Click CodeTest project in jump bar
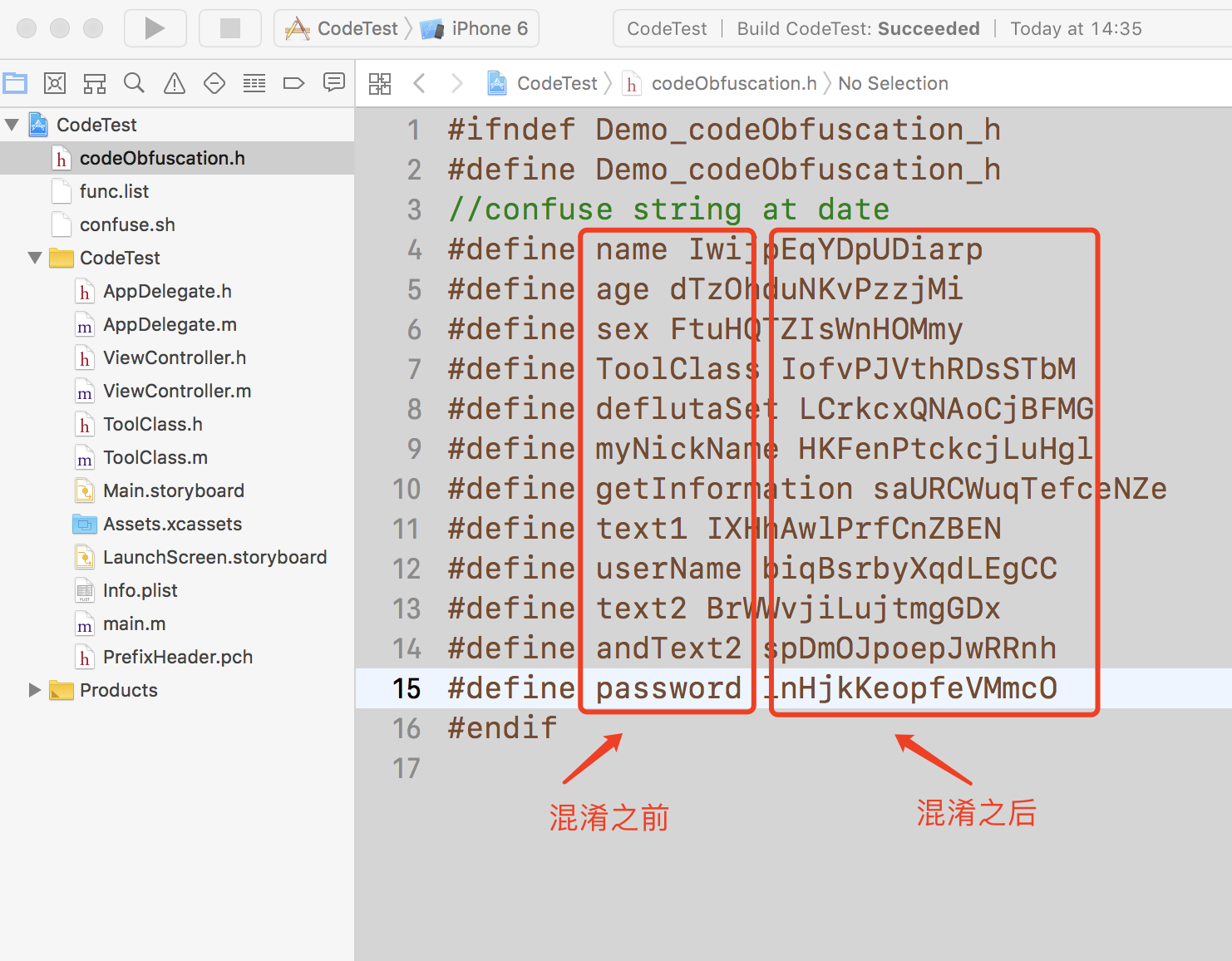 (x=542, y=83)
